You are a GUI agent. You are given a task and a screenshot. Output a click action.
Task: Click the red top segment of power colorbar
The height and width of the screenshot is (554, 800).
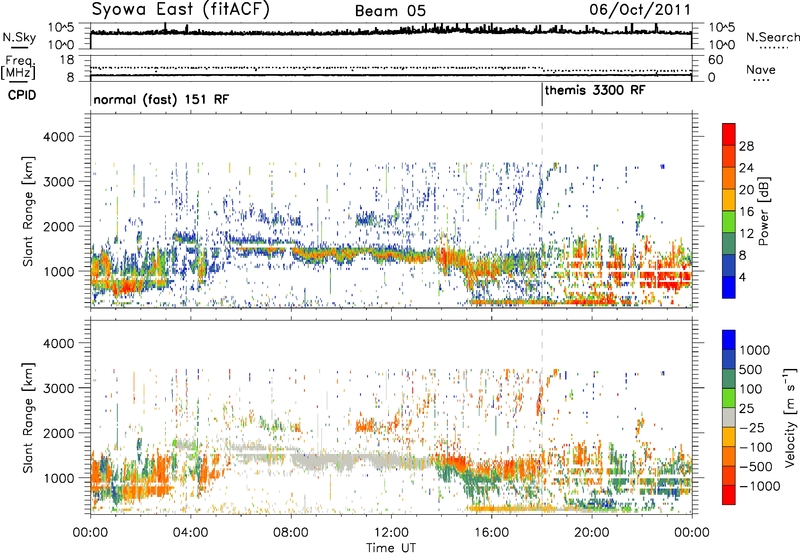pyautogui.click(x=729, y=134)
